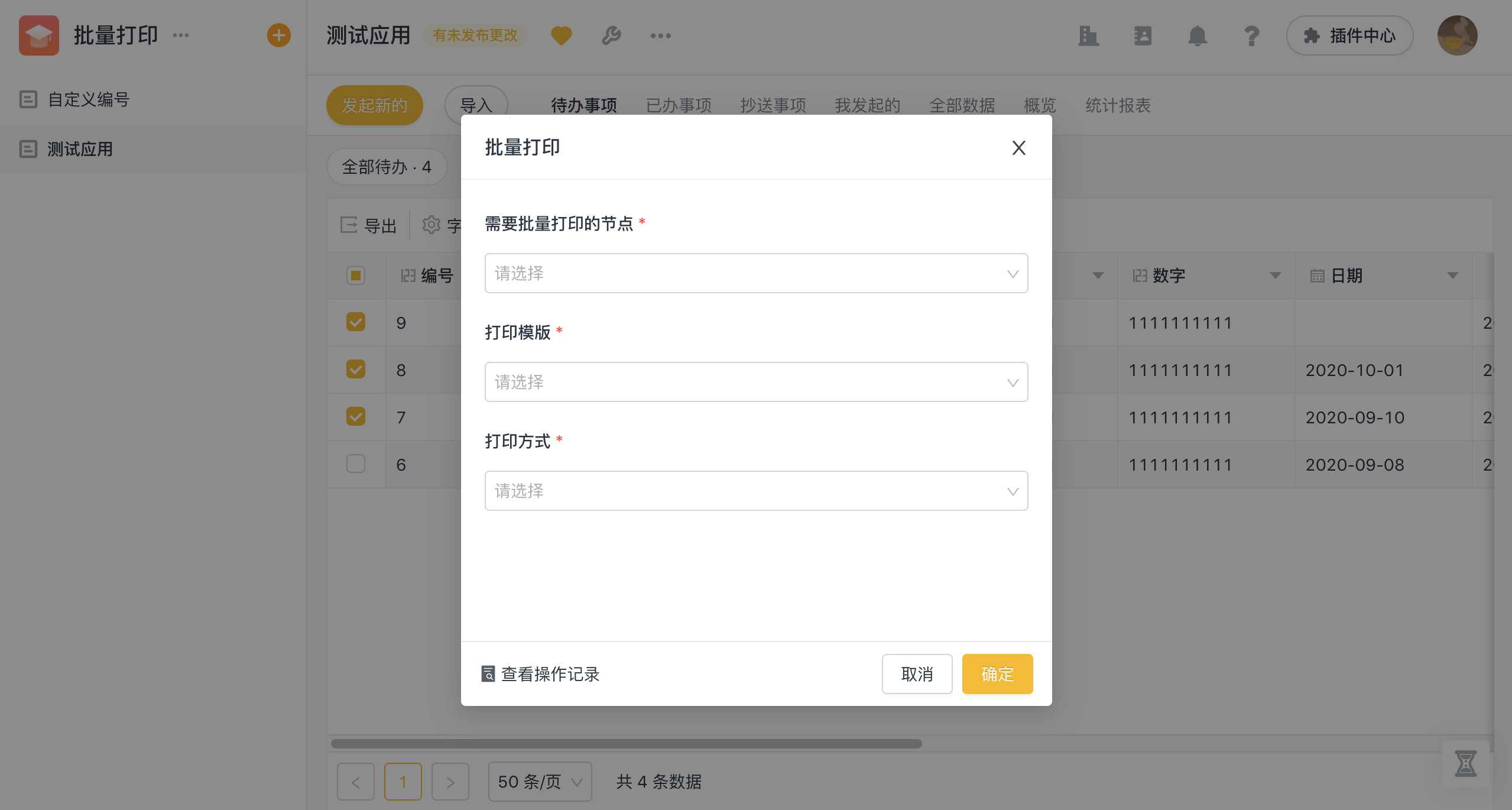Viewport: 1512px width, 810px height.
Task: Open 查看操作记录 link
Action: coord(541,674)
